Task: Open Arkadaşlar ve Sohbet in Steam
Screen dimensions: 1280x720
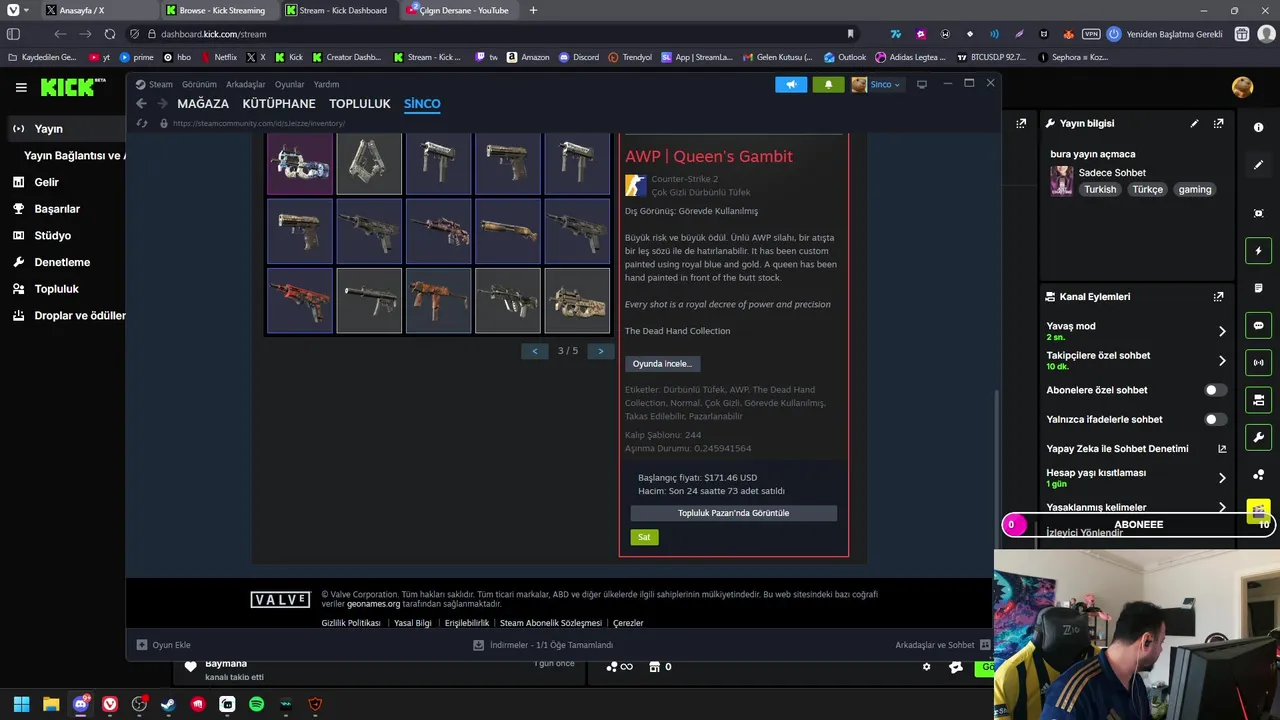Action: [942, 645]
